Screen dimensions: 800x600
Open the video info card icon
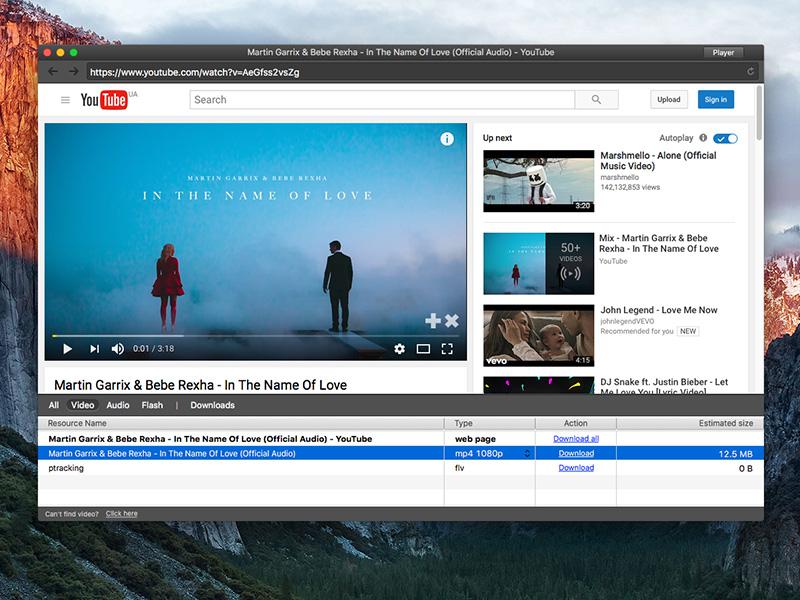(447, 139)
